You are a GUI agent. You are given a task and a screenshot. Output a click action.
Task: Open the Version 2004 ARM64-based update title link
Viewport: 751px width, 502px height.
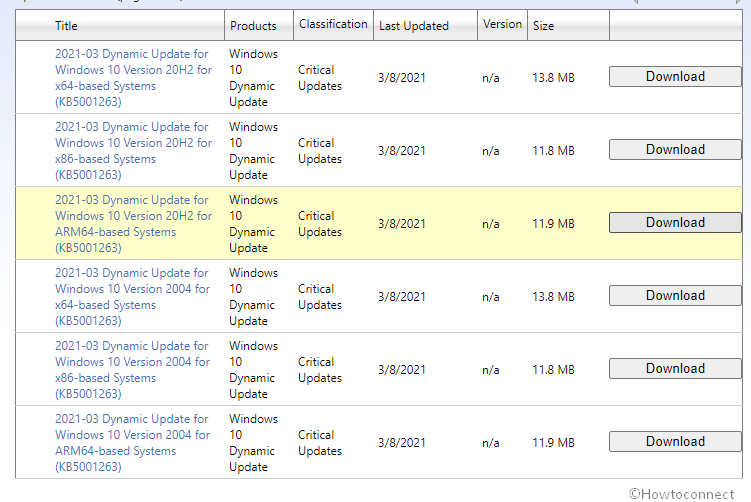133,443
